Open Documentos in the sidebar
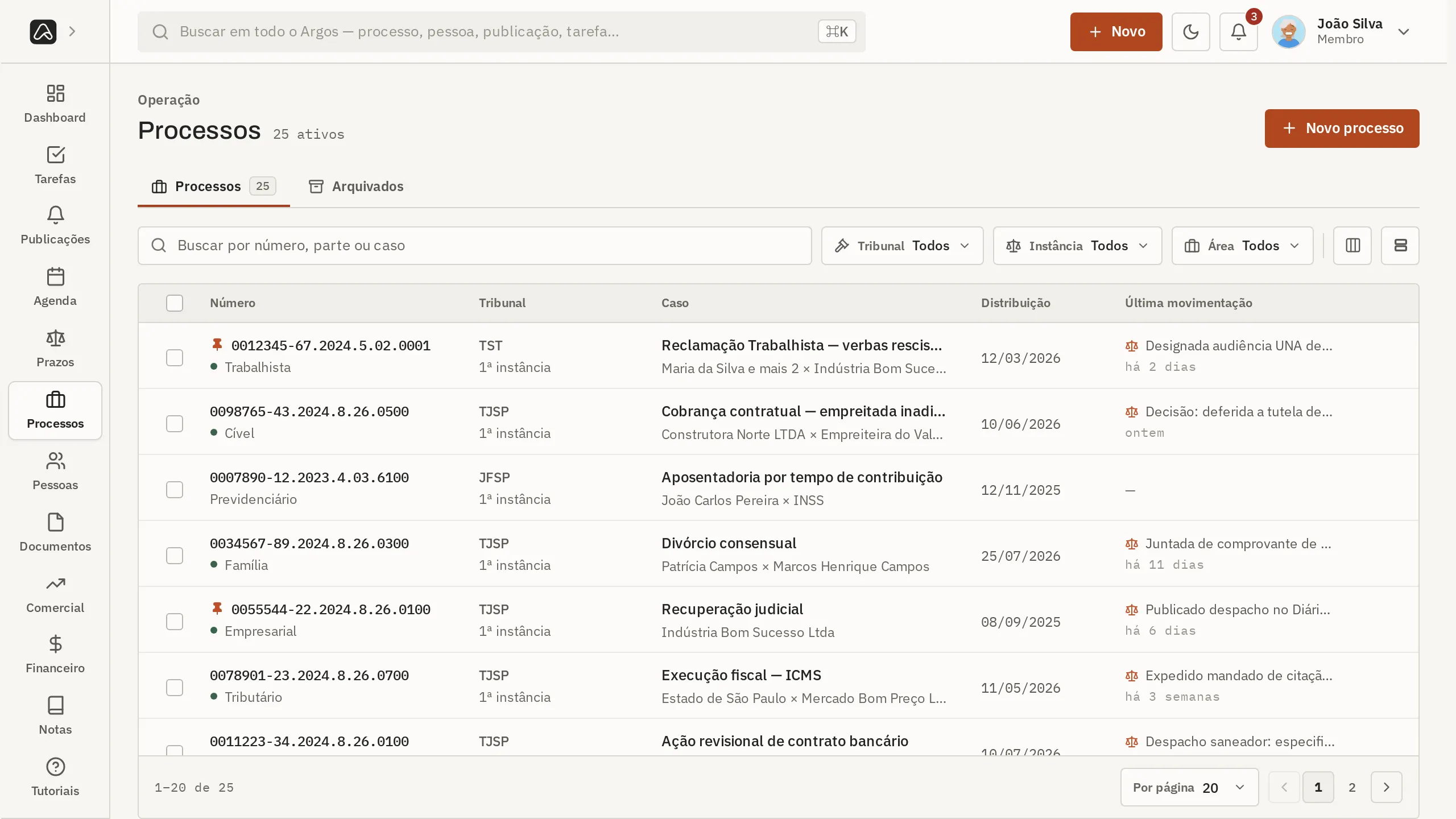 point(55,533)
